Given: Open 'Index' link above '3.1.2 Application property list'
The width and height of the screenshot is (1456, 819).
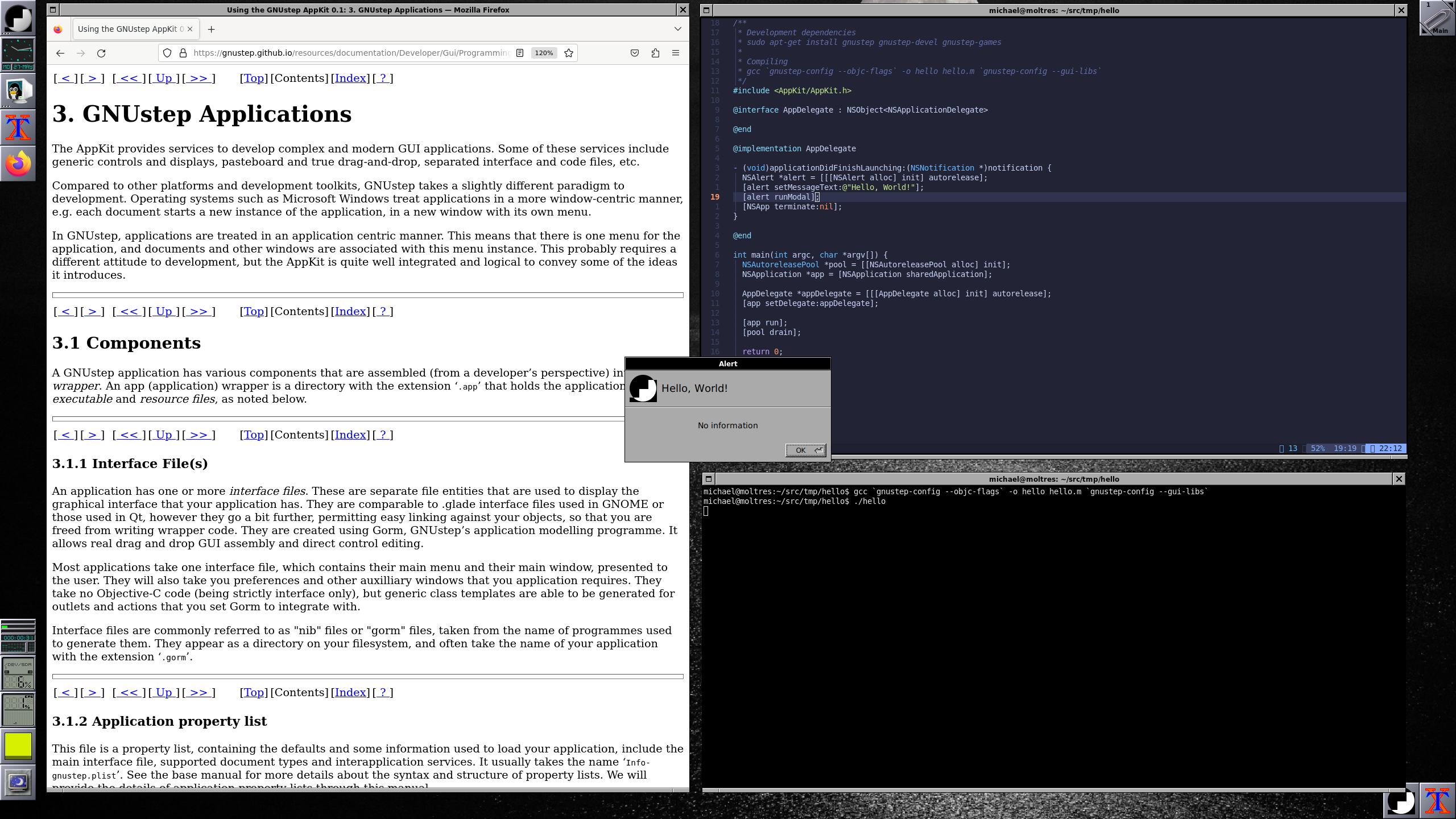Looking at the screenshot, I should click(x=350, y=693).
